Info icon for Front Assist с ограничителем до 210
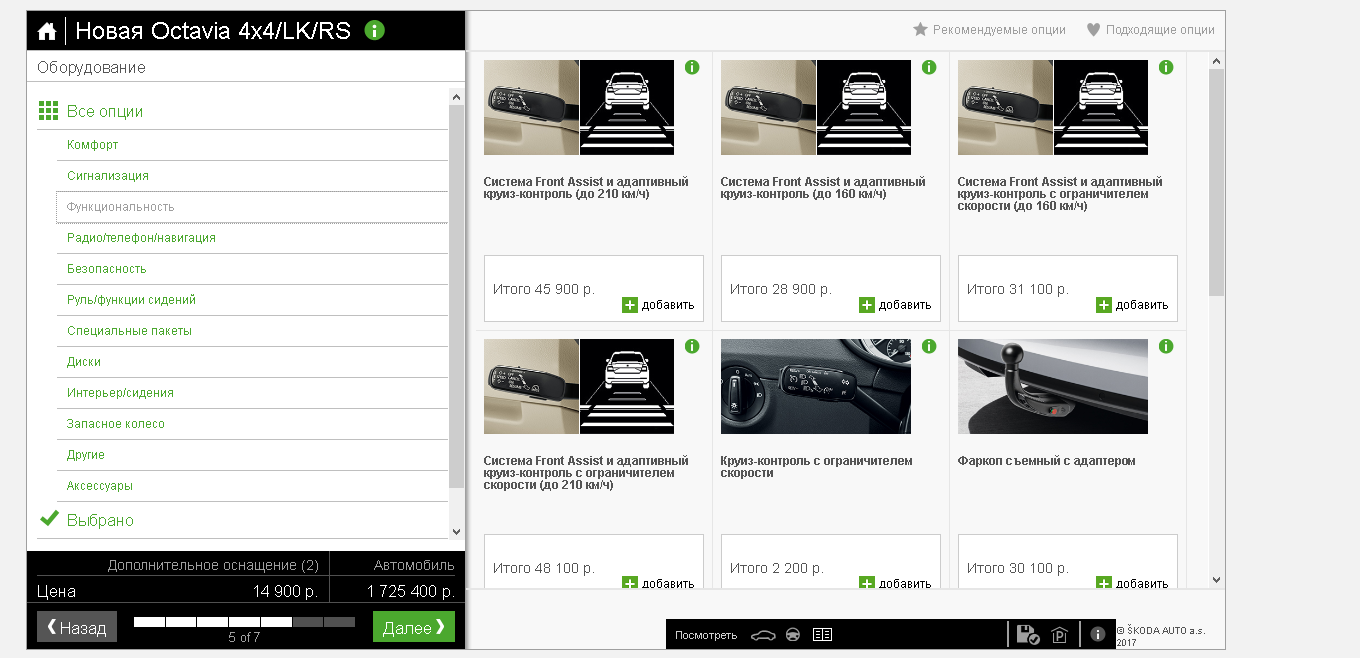 692,346
